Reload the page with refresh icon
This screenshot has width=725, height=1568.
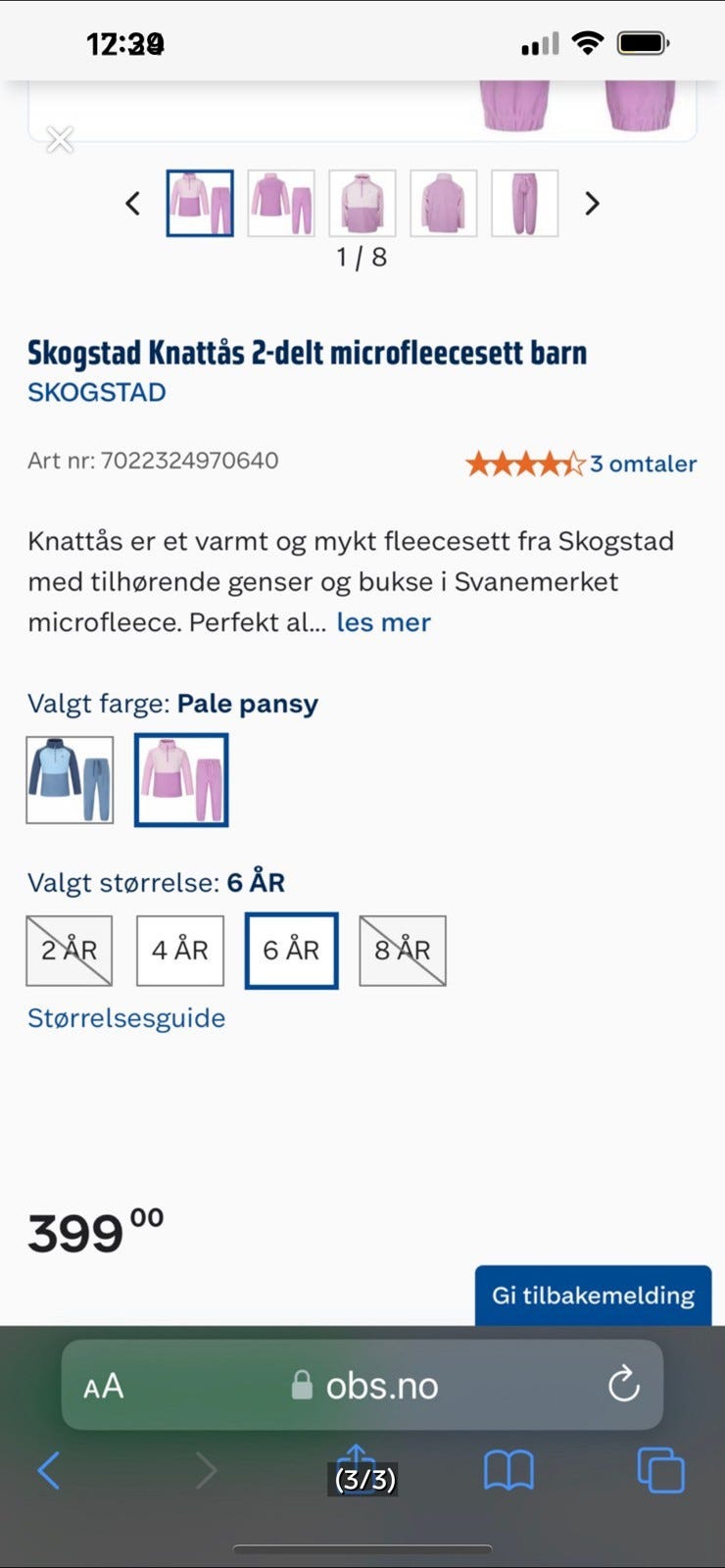pos(623,1385)
